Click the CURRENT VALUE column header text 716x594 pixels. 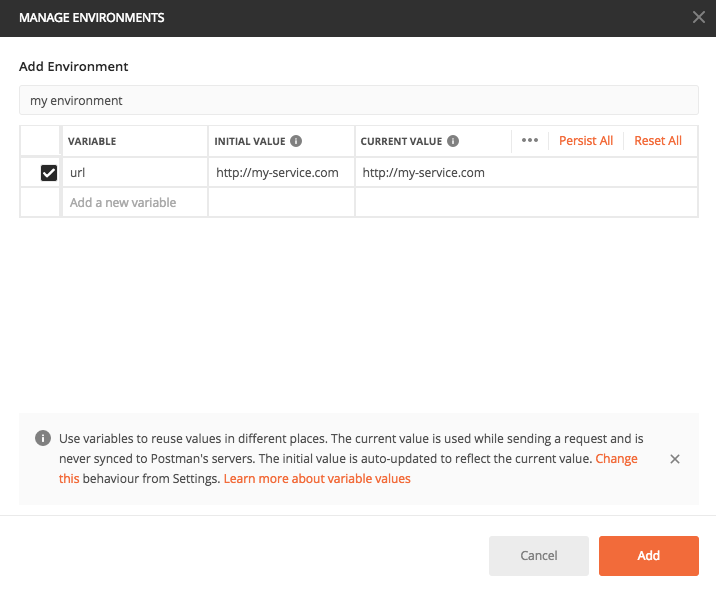click(401, 142)
